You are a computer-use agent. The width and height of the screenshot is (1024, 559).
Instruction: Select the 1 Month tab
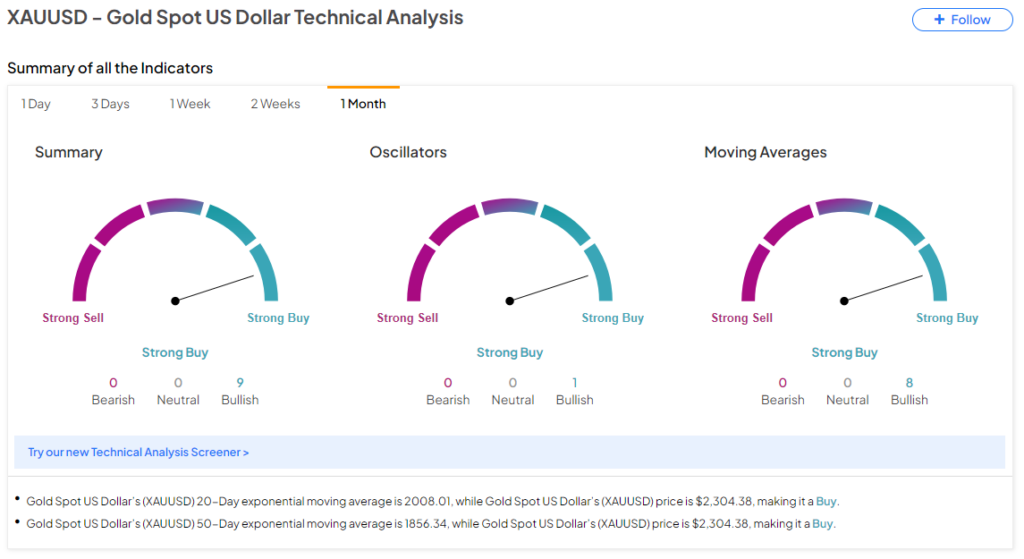363,104
